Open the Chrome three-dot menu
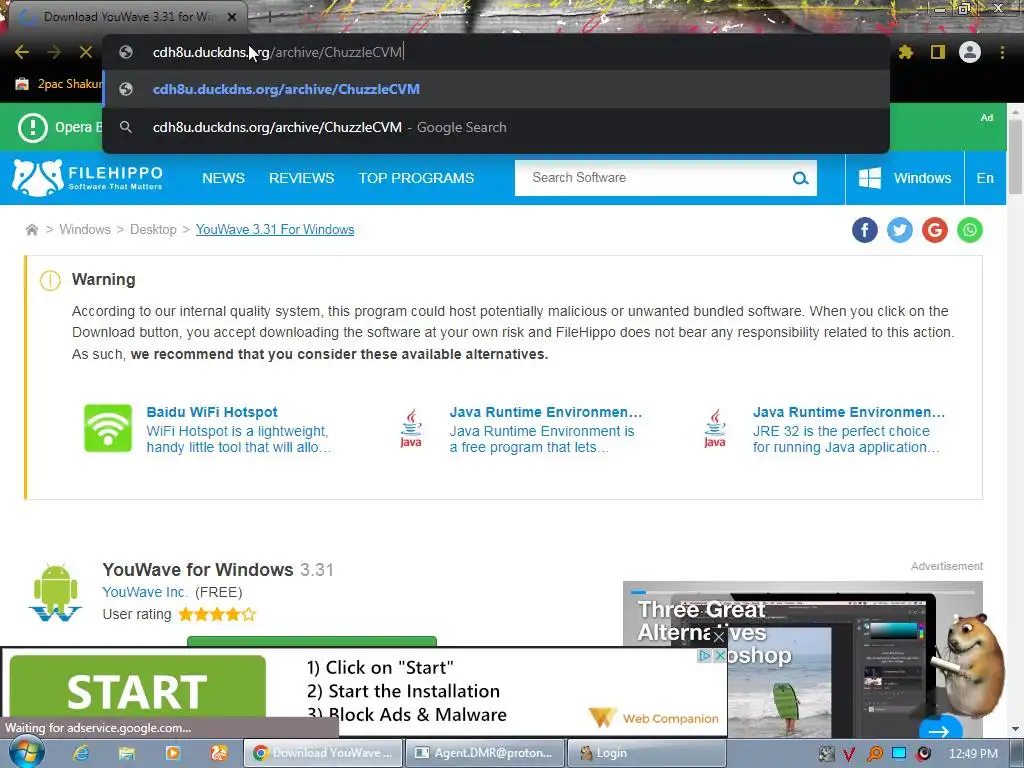Screen dimensions: 1024x768 [1002, 52]
